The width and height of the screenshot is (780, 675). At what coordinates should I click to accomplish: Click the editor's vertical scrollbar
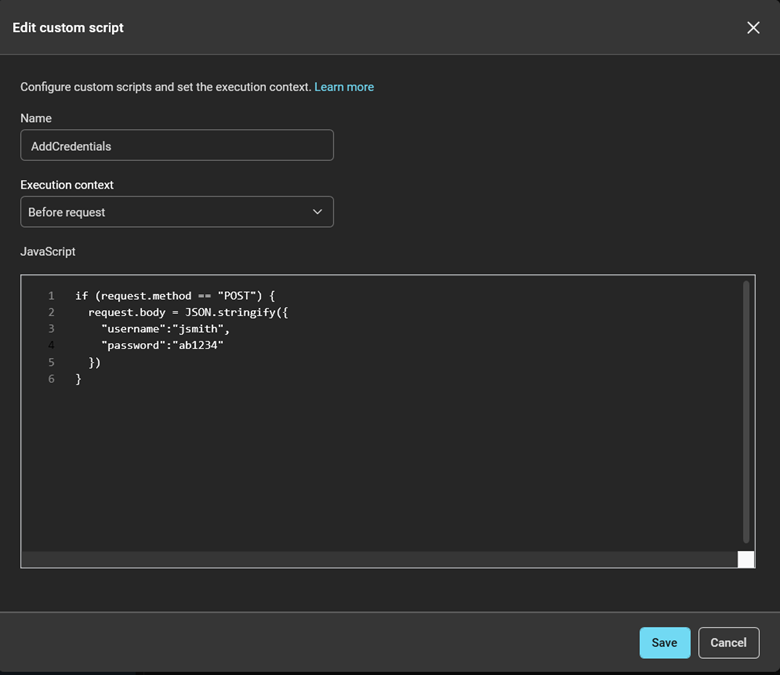(x=746, y=410)
